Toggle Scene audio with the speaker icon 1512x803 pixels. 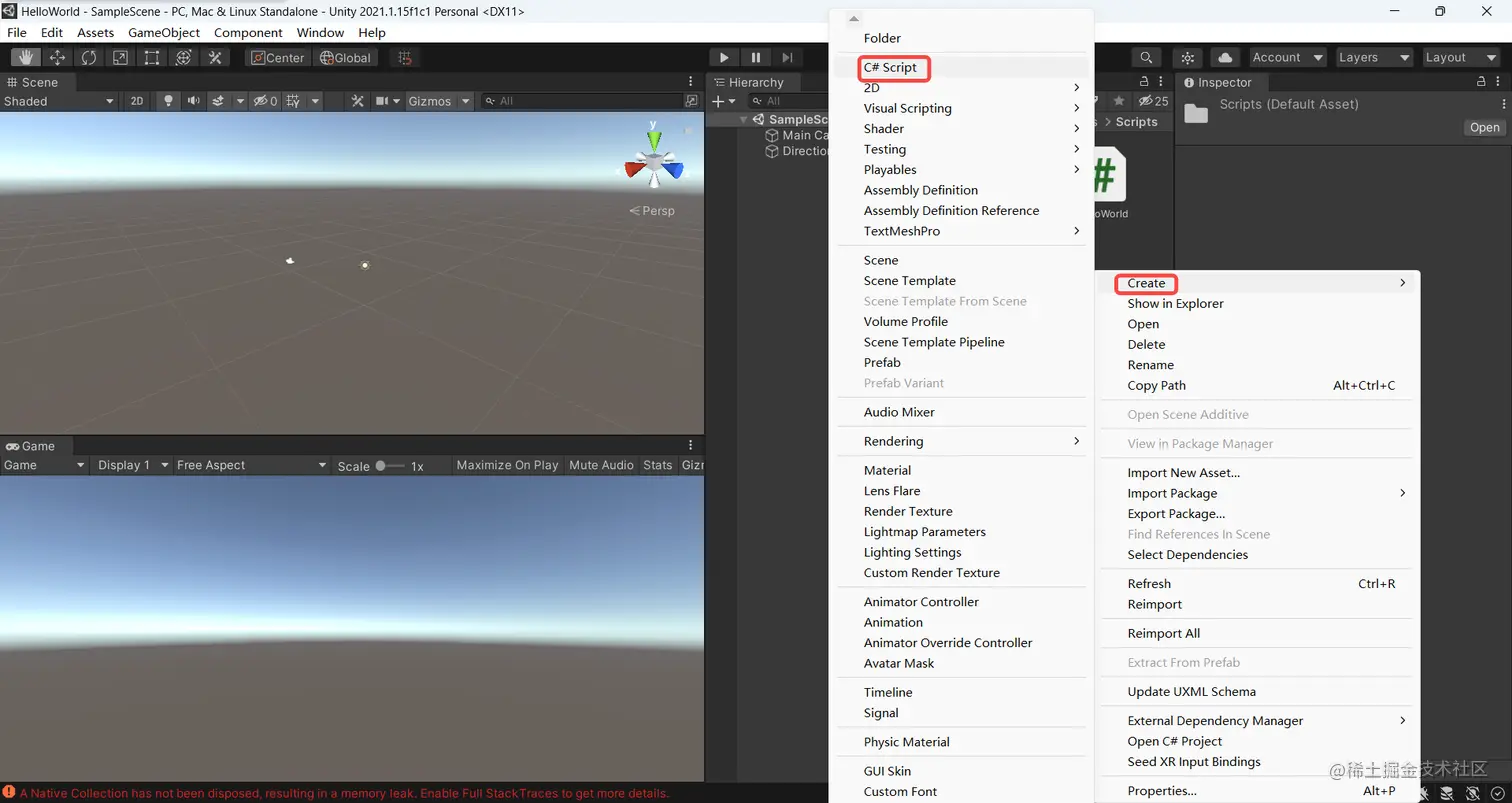[193, 101]
